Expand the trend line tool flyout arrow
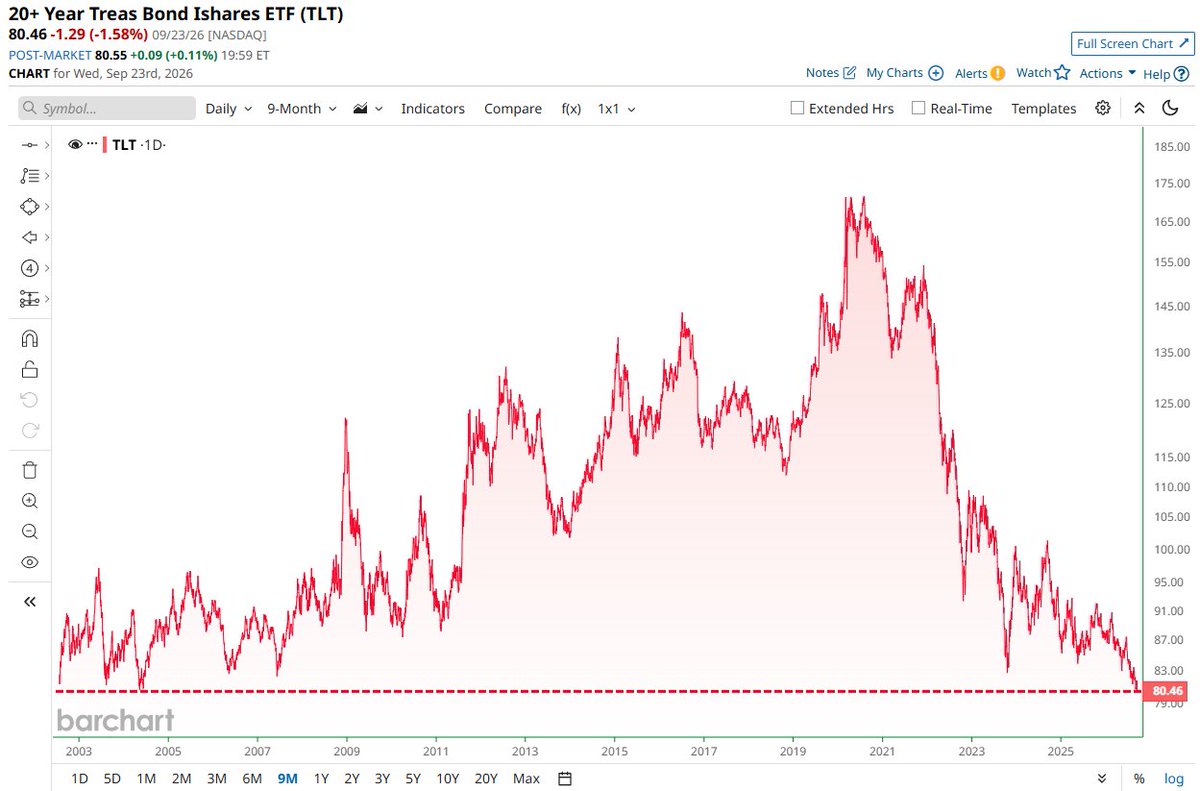Image resolution: width=1200 pixels, height=791 pixels. point(47,145)
